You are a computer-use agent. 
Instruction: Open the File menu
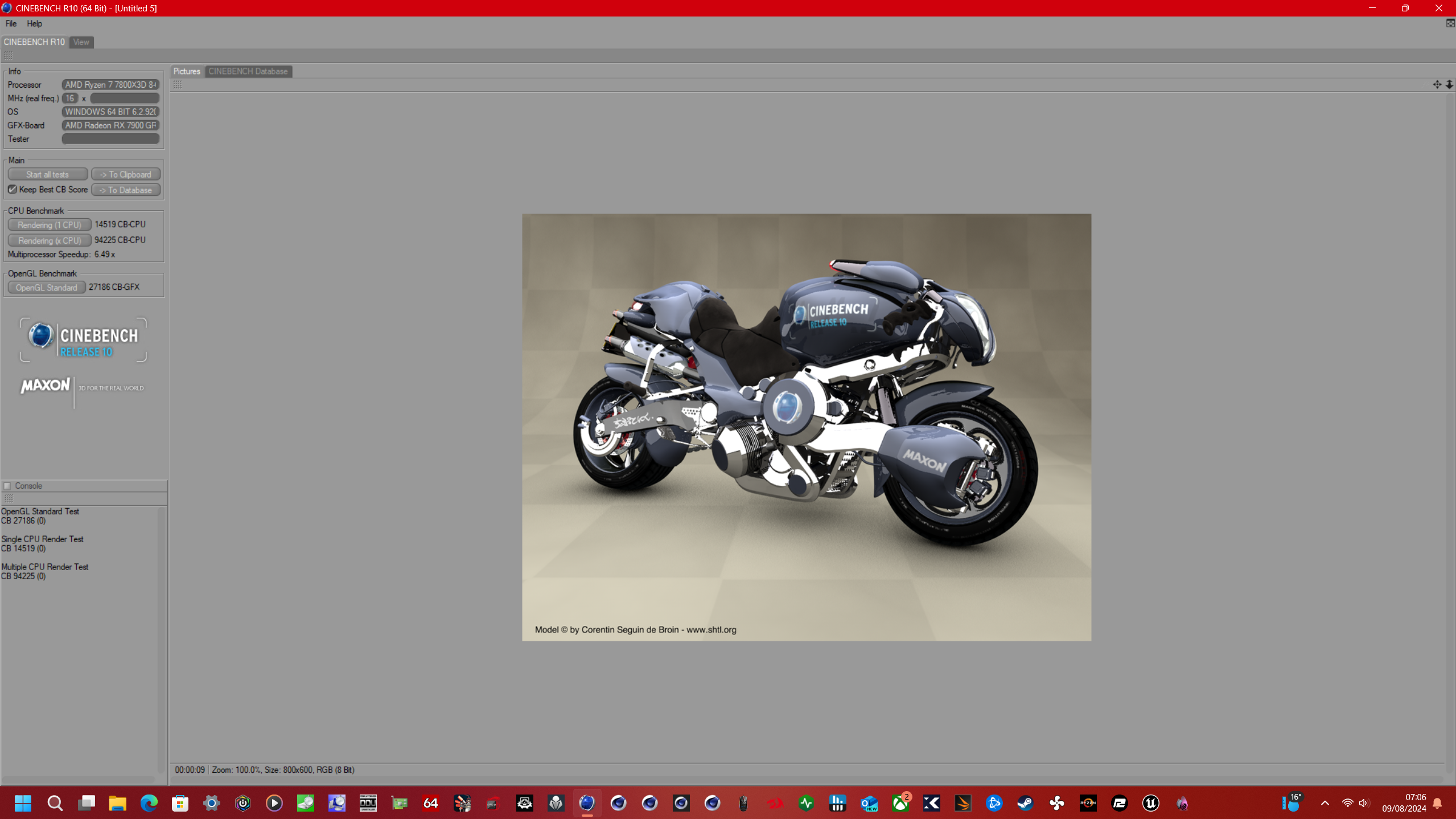11,23
